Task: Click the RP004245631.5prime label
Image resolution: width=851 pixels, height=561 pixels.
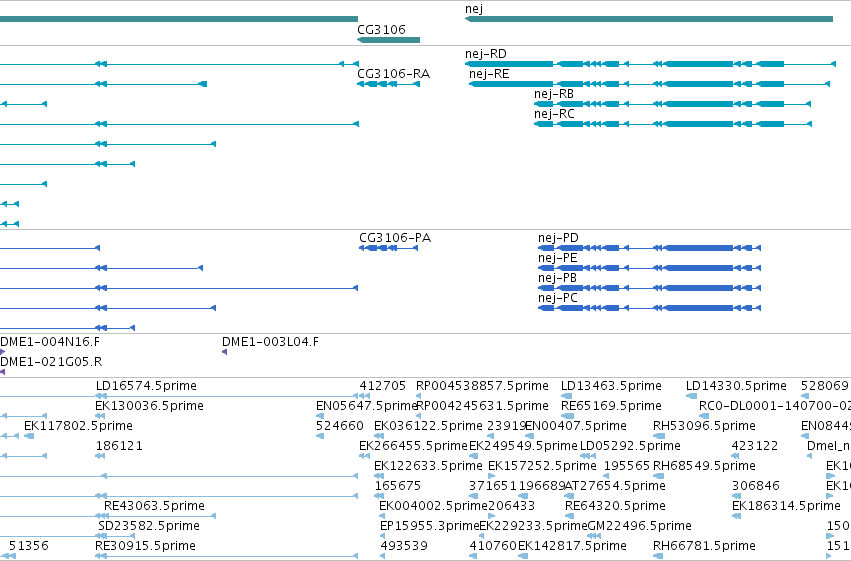Action: point(482,406)
